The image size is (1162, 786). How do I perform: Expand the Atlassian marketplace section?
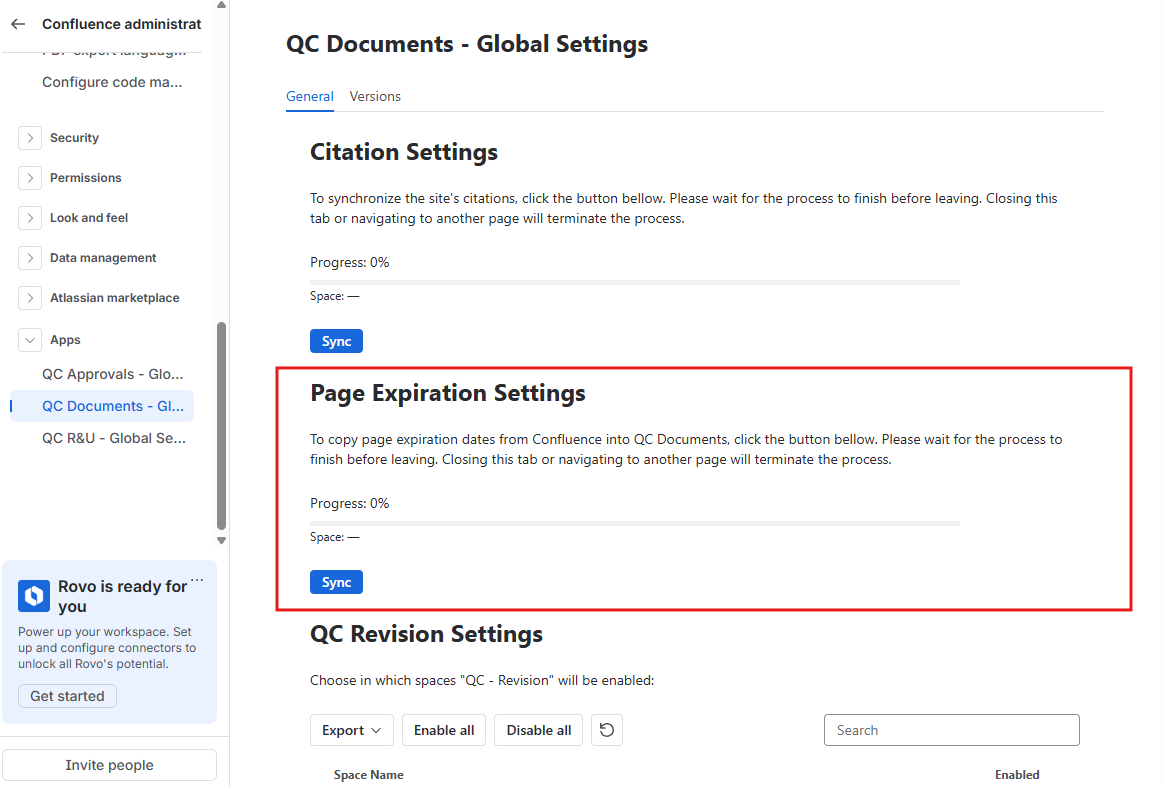30,298
